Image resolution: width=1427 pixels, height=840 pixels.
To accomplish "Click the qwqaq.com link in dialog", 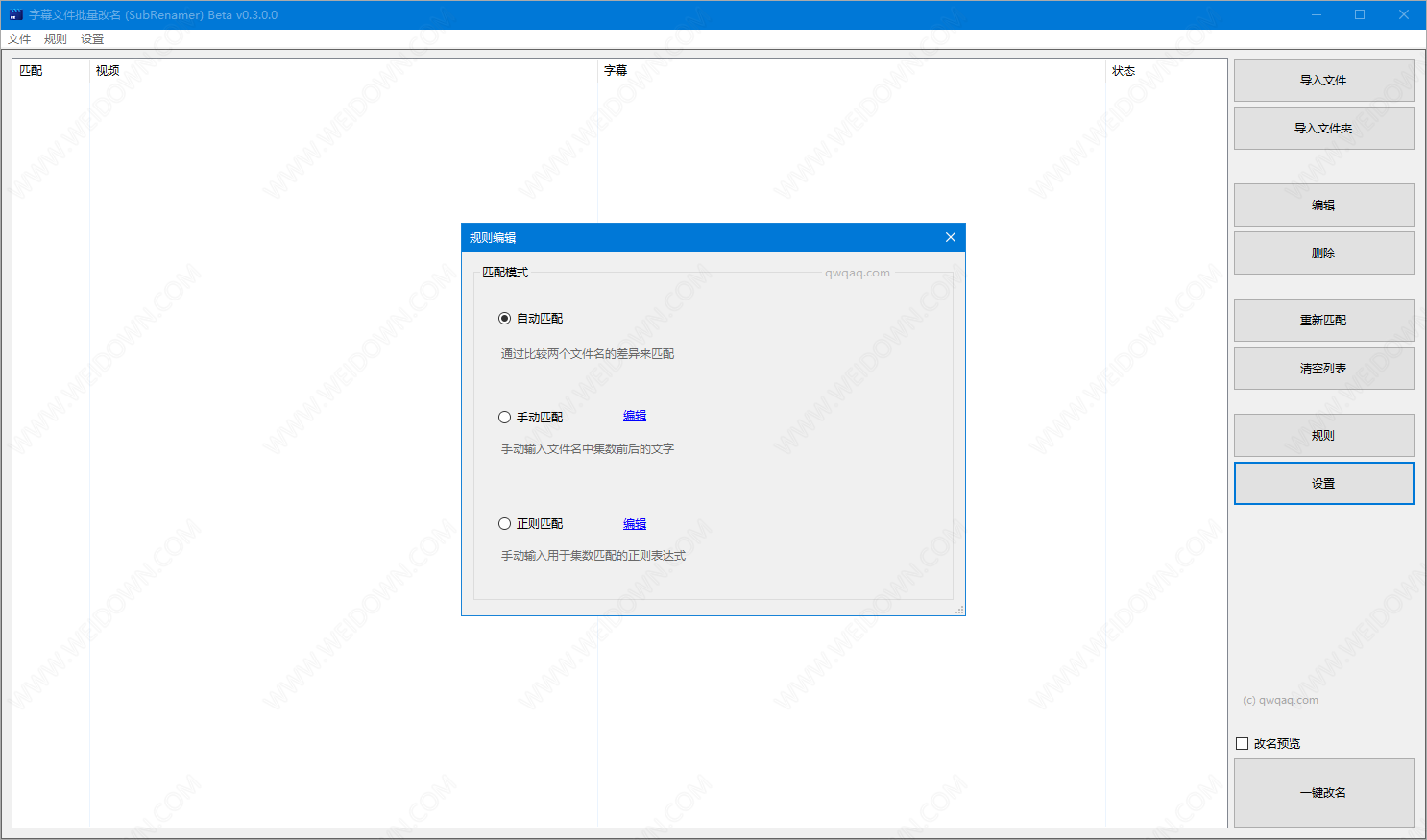I will [858, 273].
